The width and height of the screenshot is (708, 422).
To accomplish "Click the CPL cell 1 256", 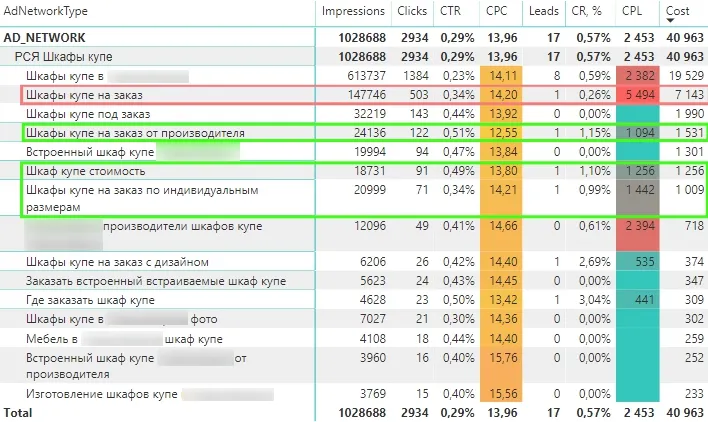I will (x=638, y=171).
